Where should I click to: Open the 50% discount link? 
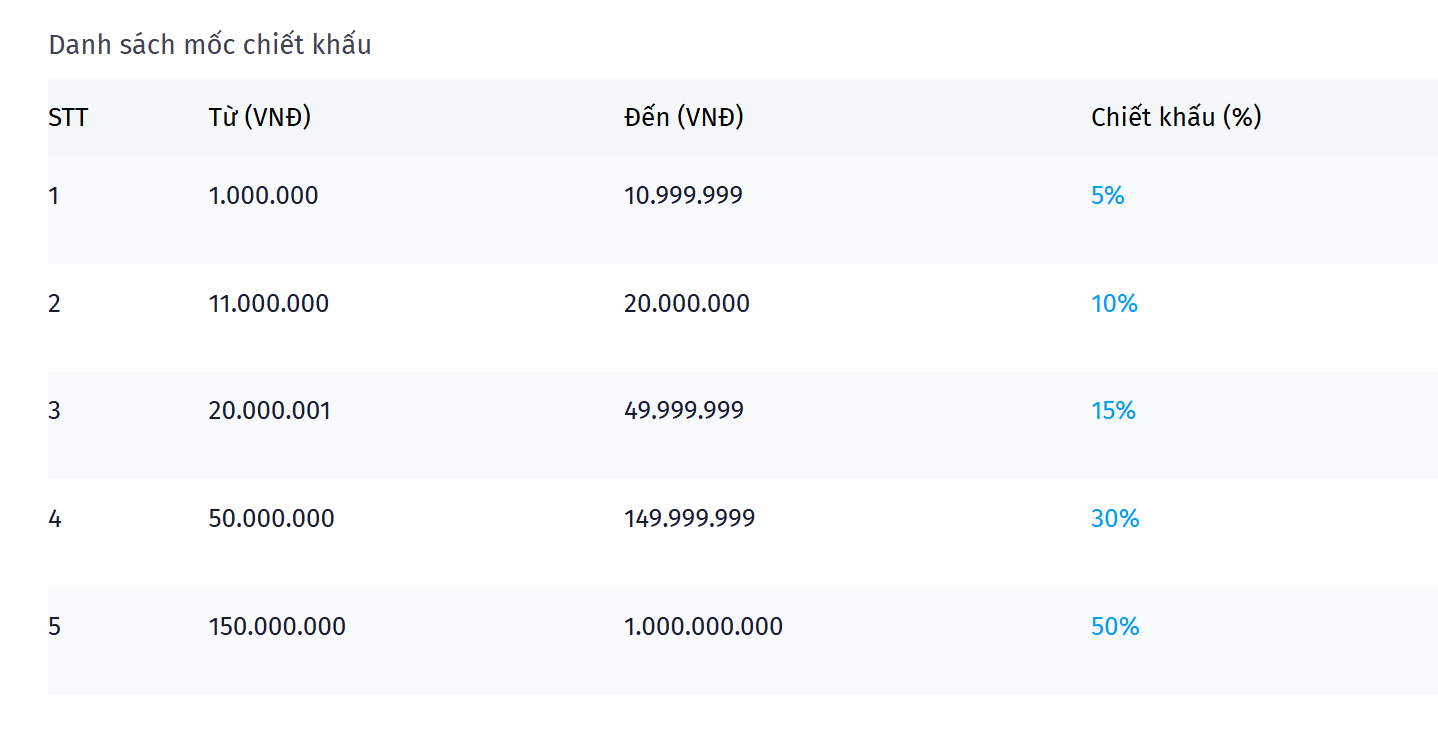click(x=1115, y=627)
